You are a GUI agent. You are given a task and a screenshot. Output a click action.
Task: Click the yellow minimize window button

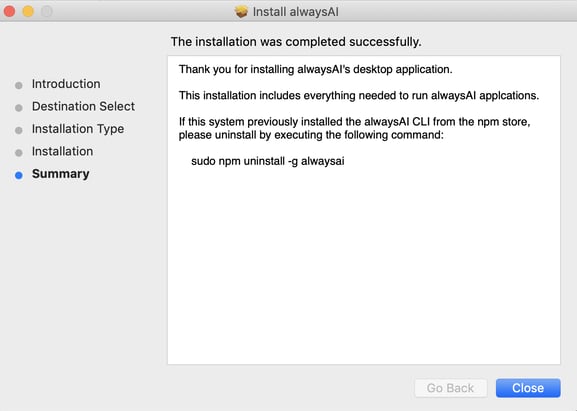point(28,11)
